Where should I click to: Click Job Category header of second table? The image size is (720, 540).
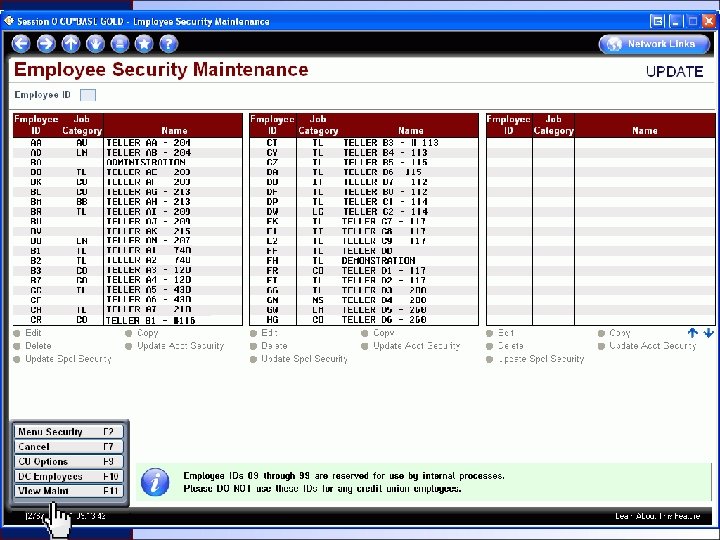point(318,125)
